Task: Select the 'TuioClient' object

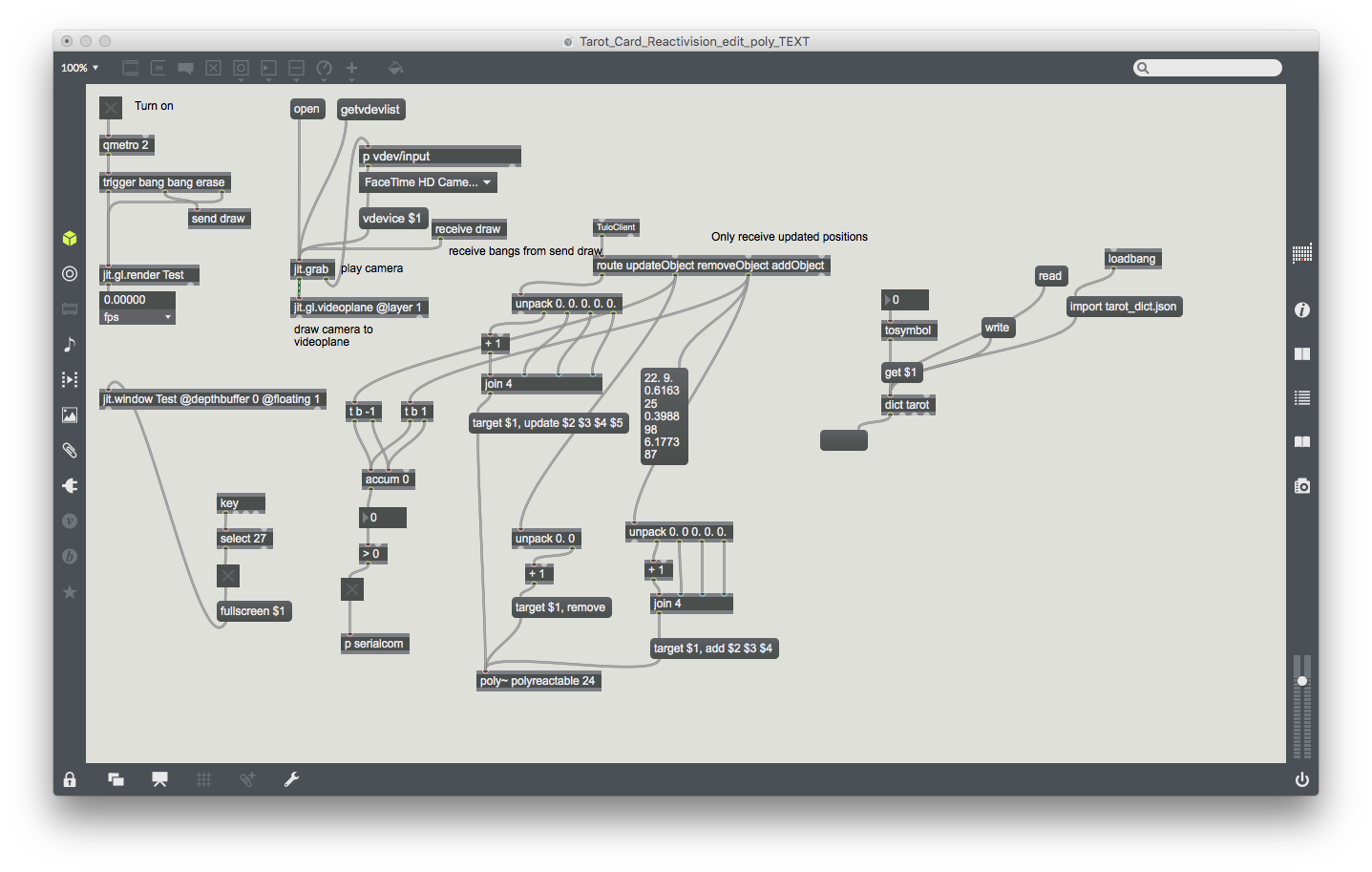Action: point(616,227)
